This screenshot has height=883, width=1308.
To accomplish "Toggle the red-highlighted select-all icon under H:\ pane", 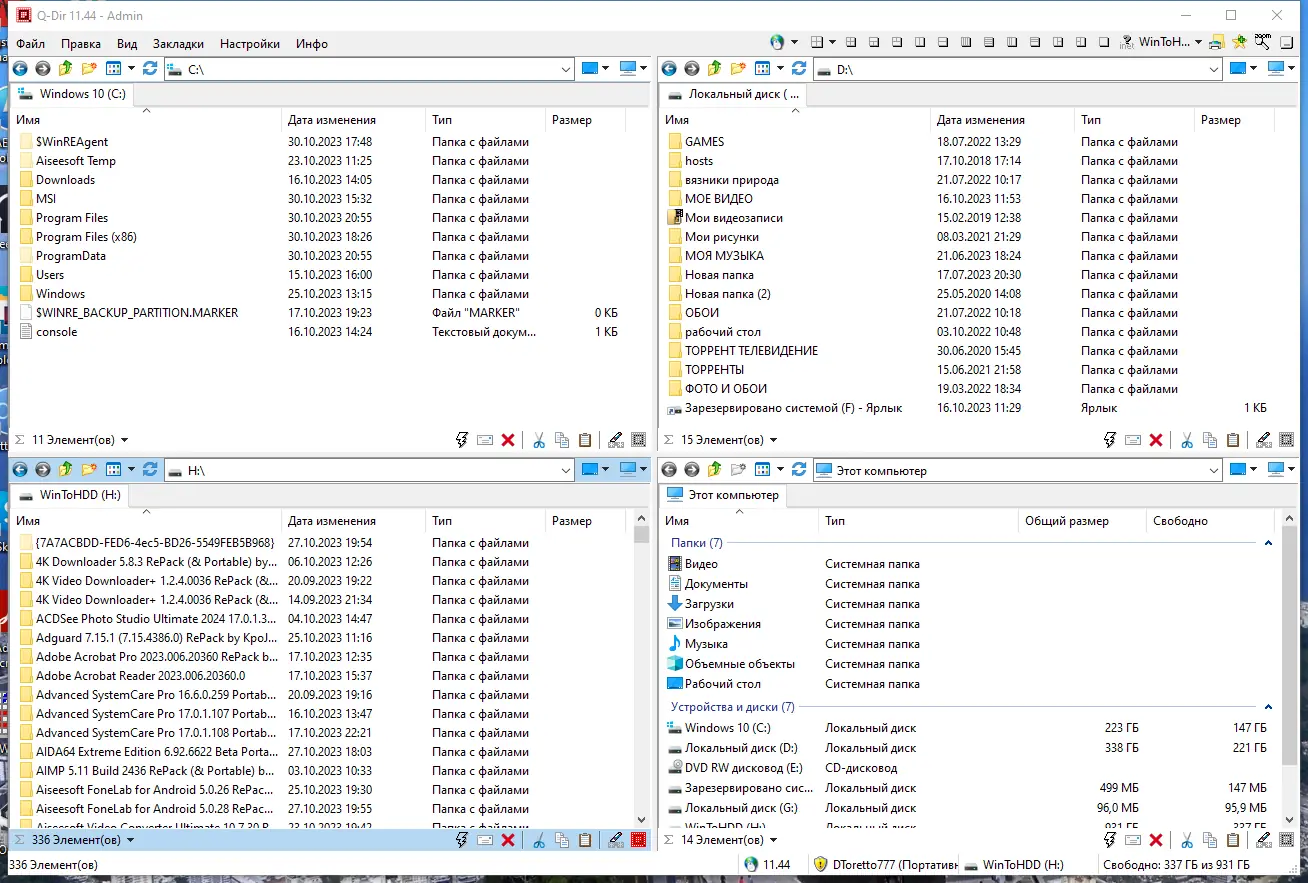I will click(x=638, y=840).
